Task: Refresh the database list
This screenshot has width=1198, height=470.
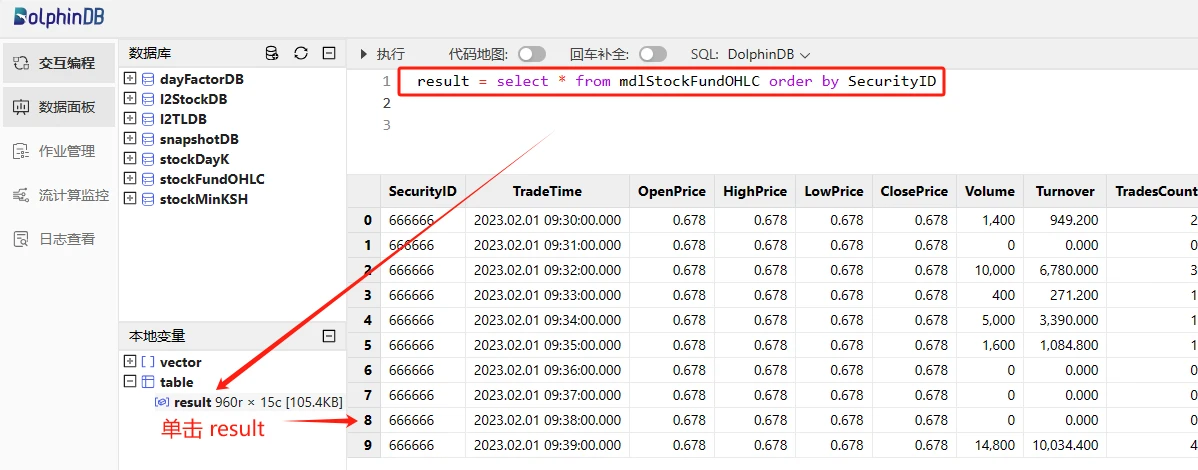Action: coord(300,53)
